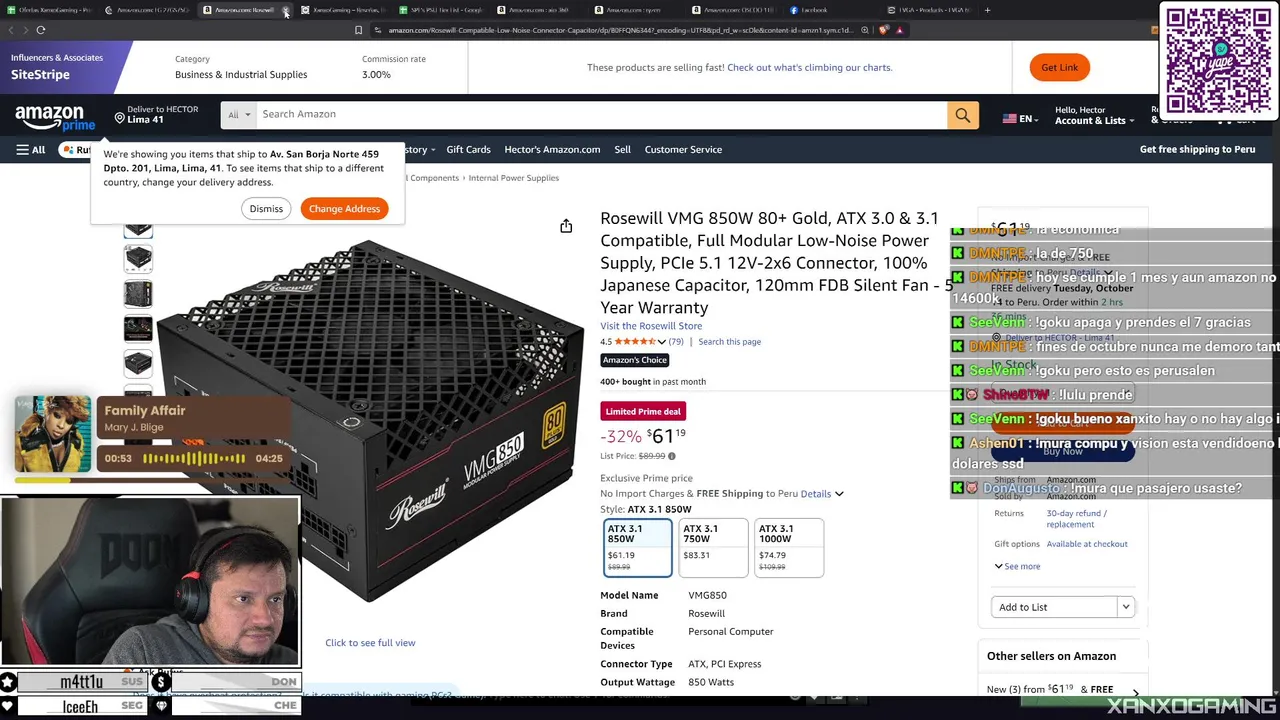Click the delivery location pin icon
The height and width of the screenshot is (720, 1280).
[x=119, y=119]
